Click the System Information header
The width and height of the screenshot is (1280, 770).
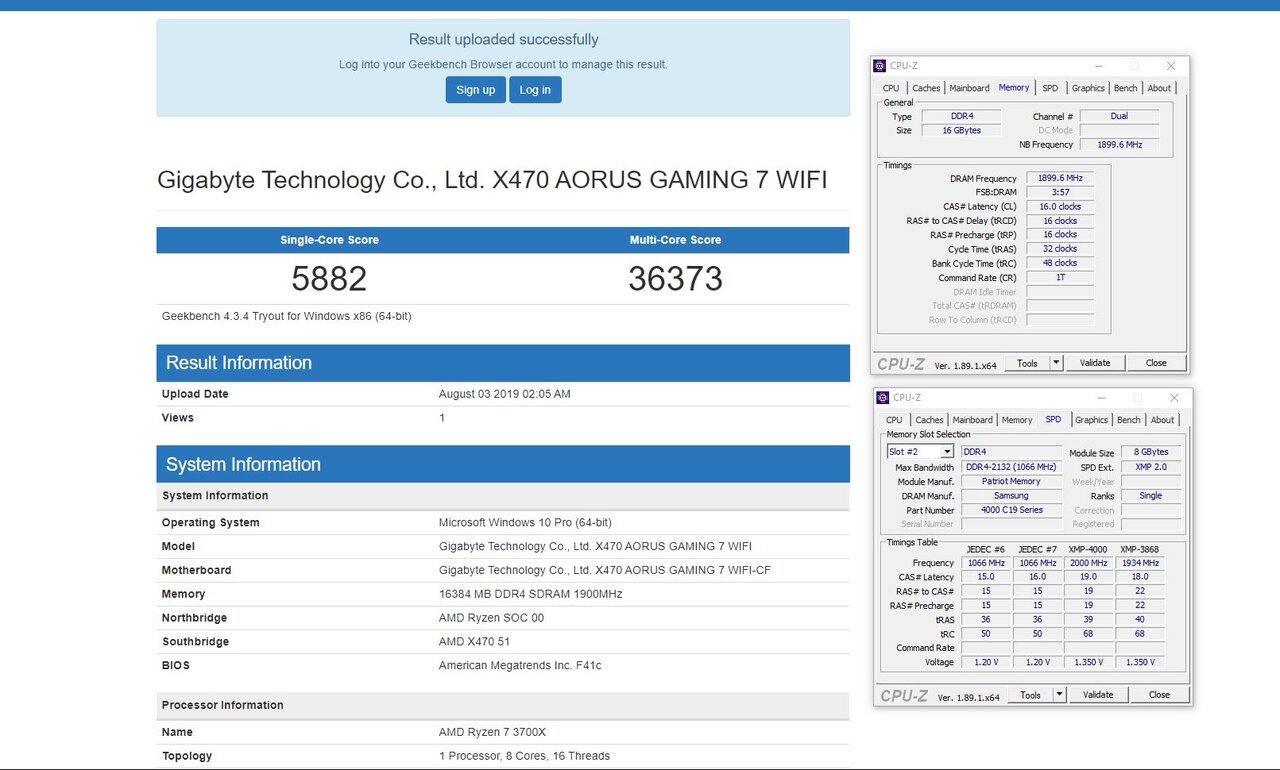pos(503,464)
